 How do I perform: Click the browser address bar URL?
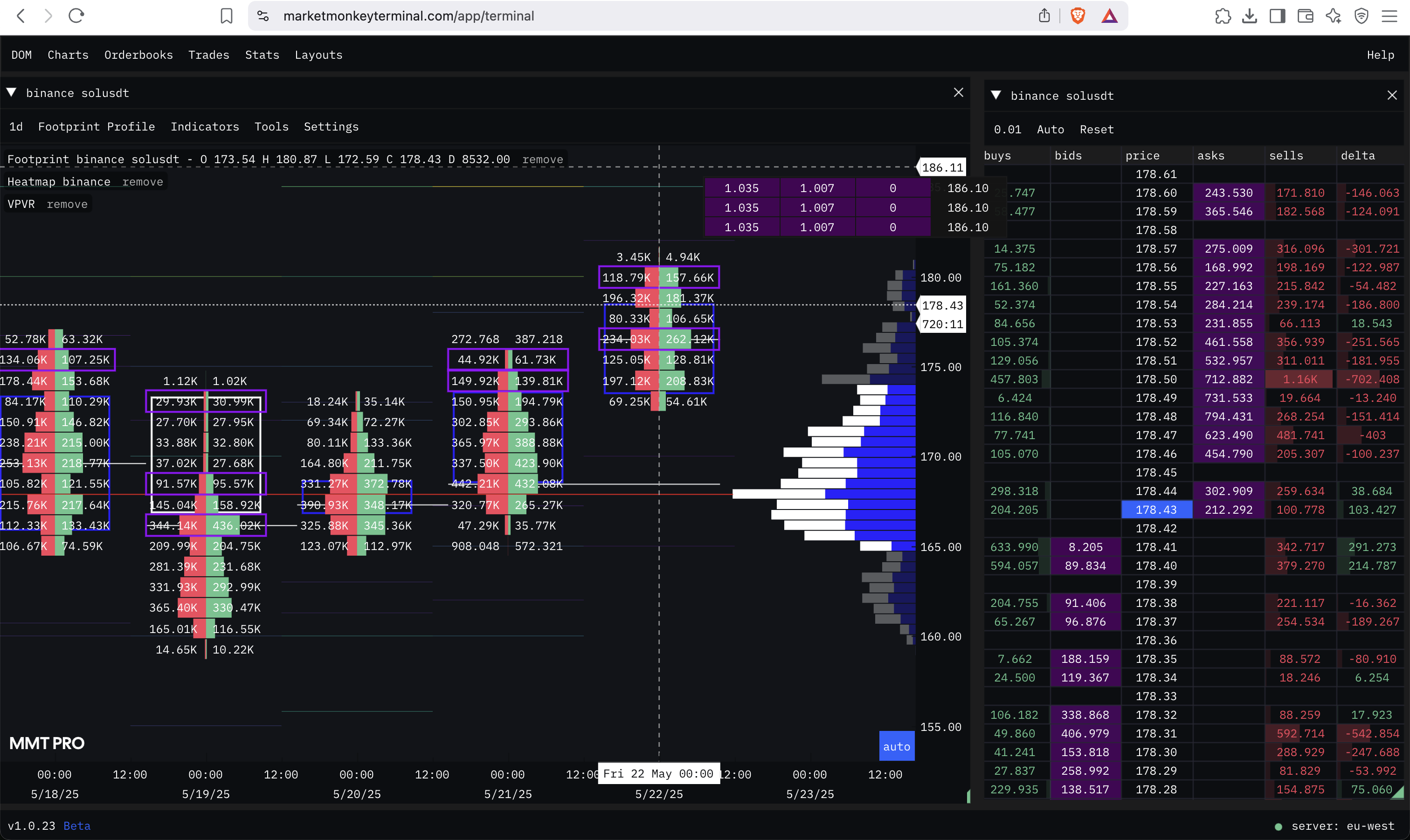tap(408, 16)
